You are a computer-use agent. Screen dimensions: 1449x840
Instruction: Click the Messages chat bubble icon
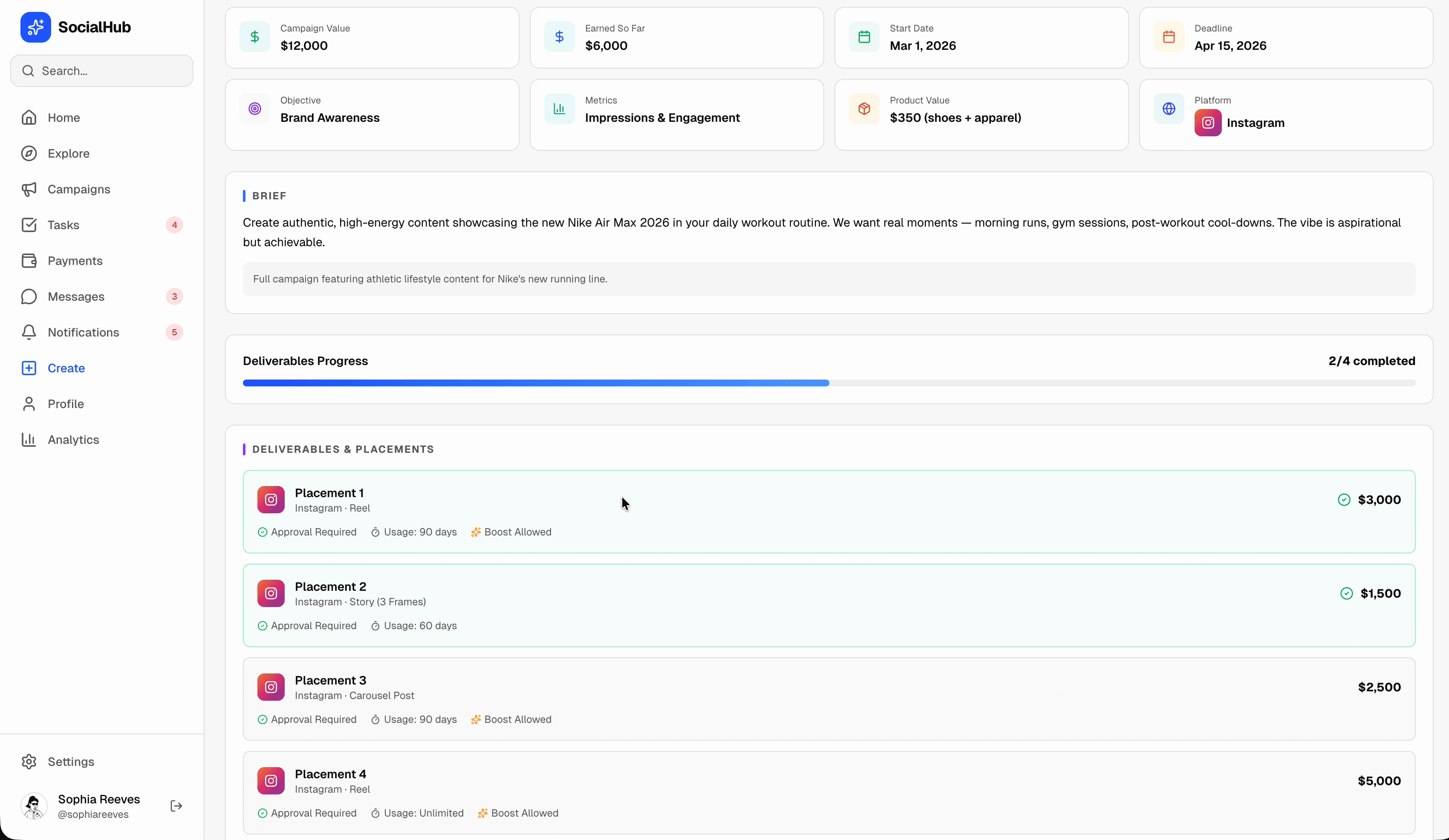(29, 296)
